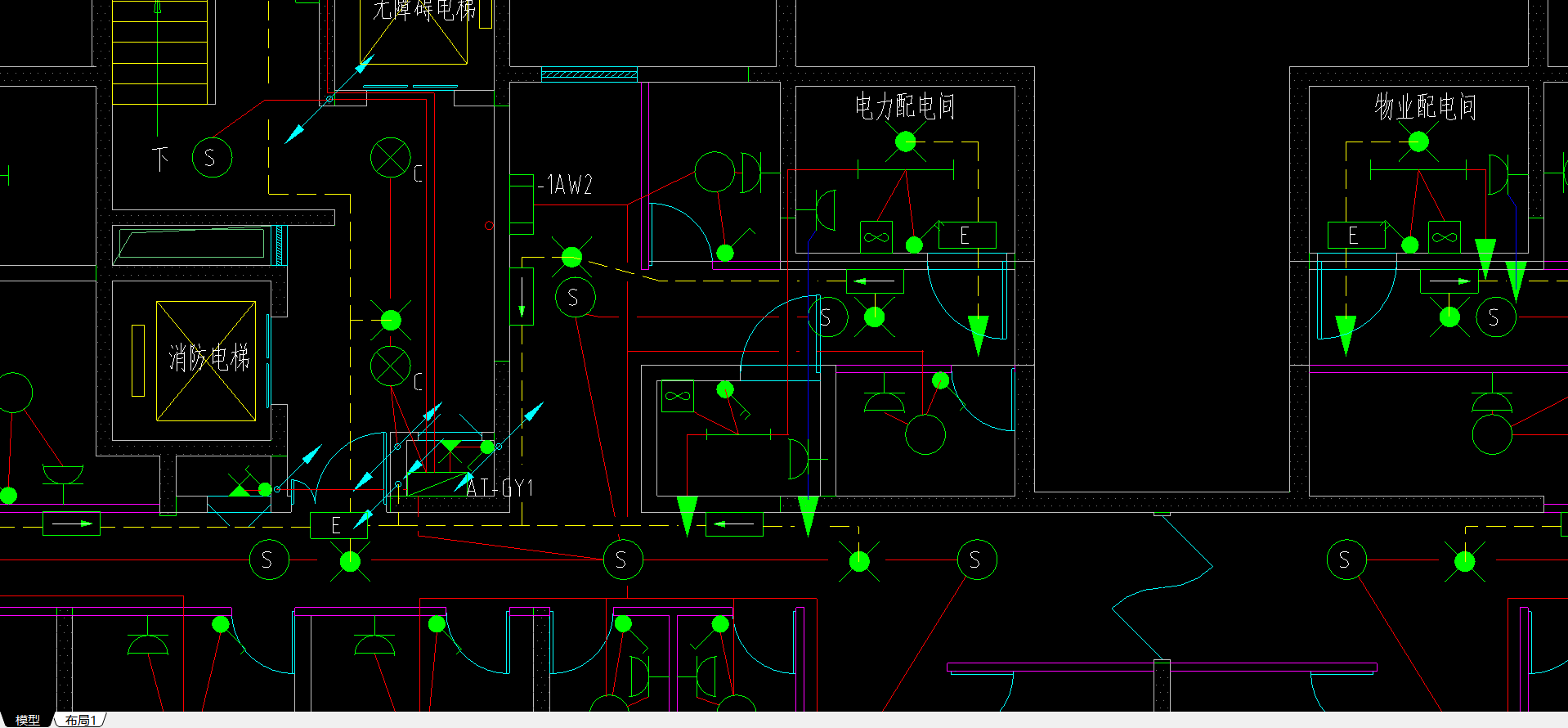
Task: Select the green staircase up-arrow line
Action: click(x=157, y=68)
